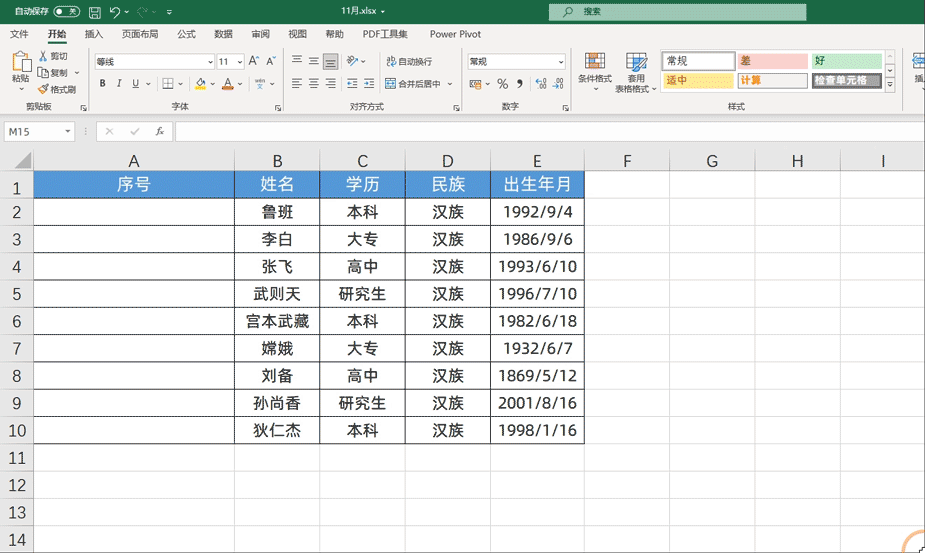Select cell containing 宫本武藏
925x553 pixels.
[277, 321]
